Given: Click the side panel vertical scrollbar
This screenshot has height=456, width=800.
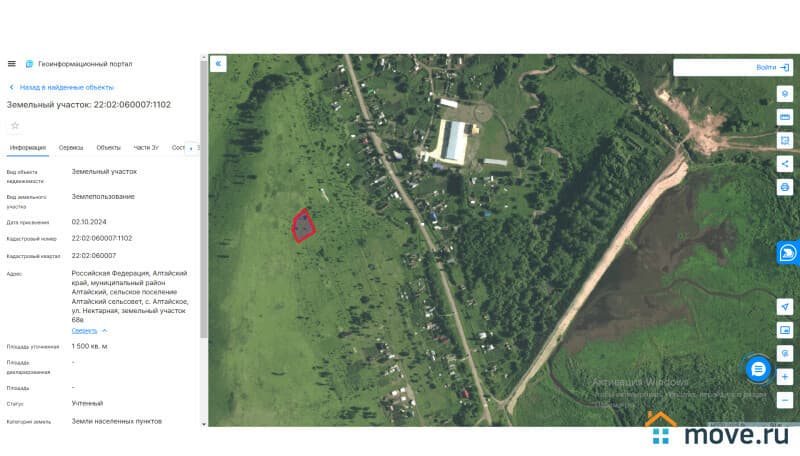Looking at the screenshot, I should (204, 199).
